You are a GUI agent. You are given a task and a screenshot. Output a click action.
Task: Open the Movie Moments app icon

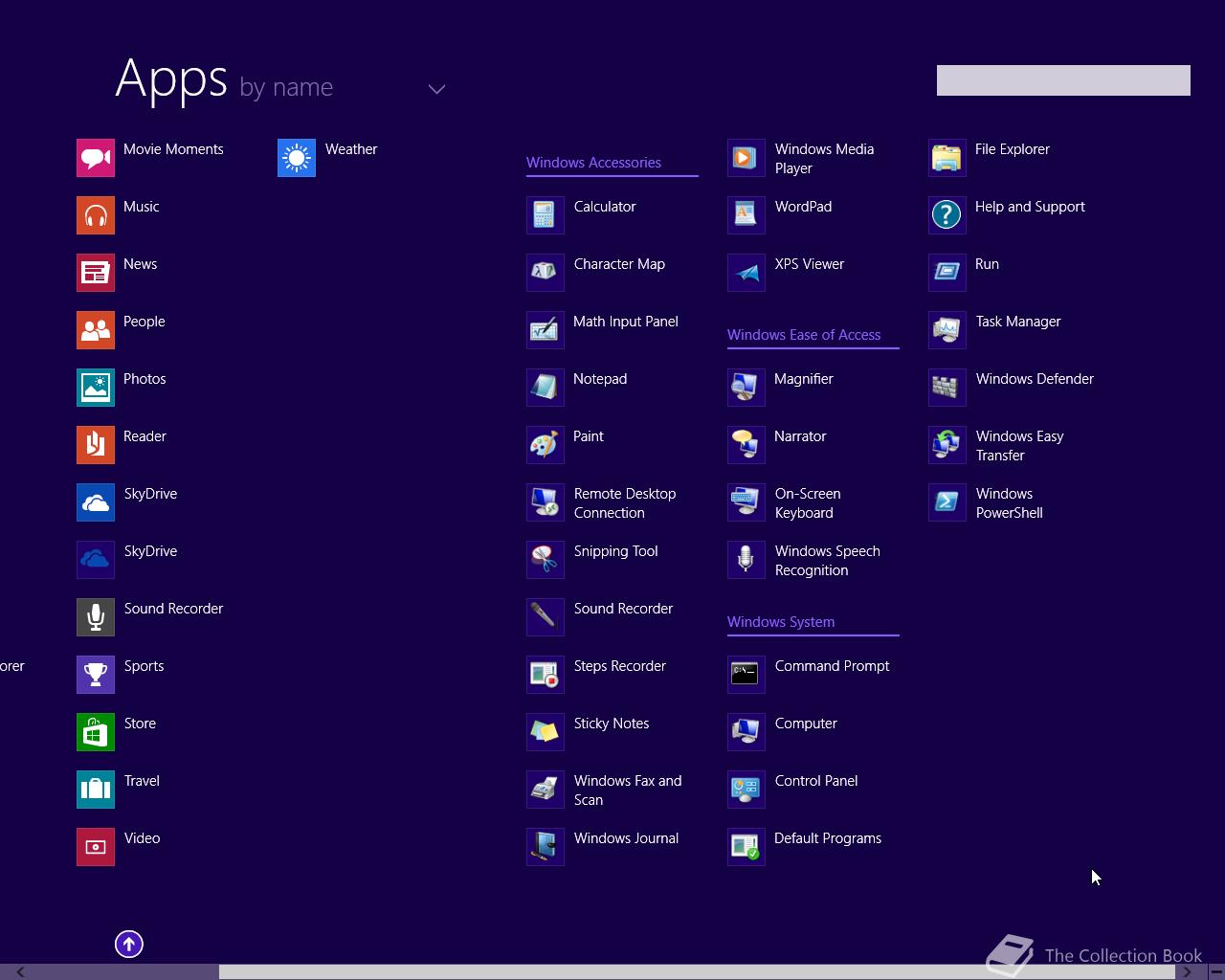pyautogui.click(x=96, y=158)
